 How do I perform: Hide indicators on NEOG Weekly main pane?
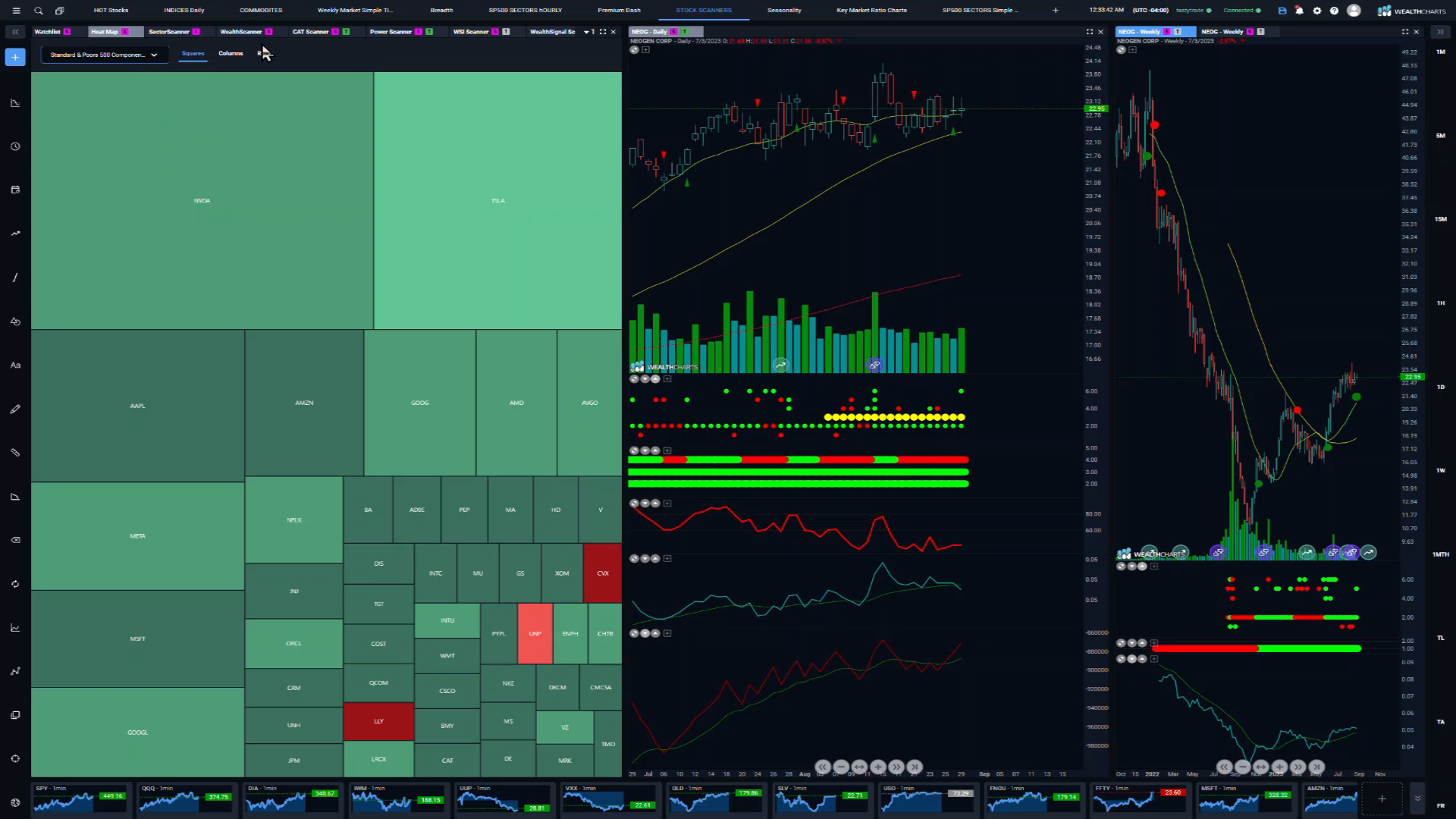point(1121,50)
